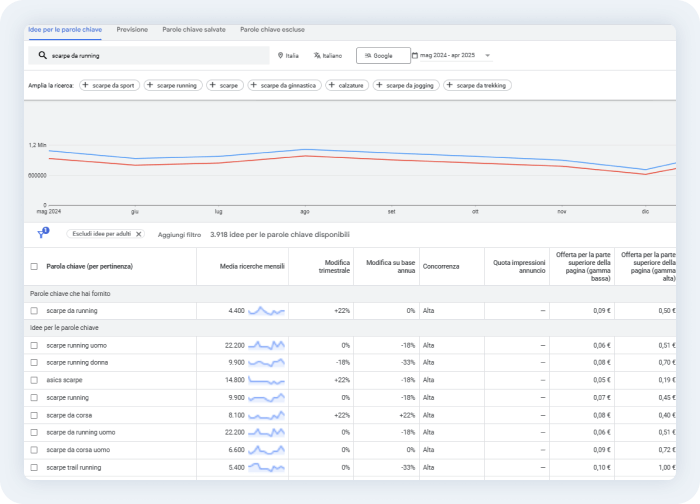Open the filter funnel icon

coord(42,234)
